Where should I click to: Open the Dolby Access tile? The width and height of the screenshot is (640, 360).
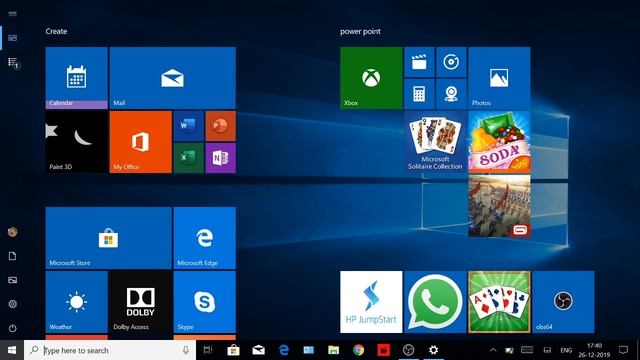pos(140,302)
